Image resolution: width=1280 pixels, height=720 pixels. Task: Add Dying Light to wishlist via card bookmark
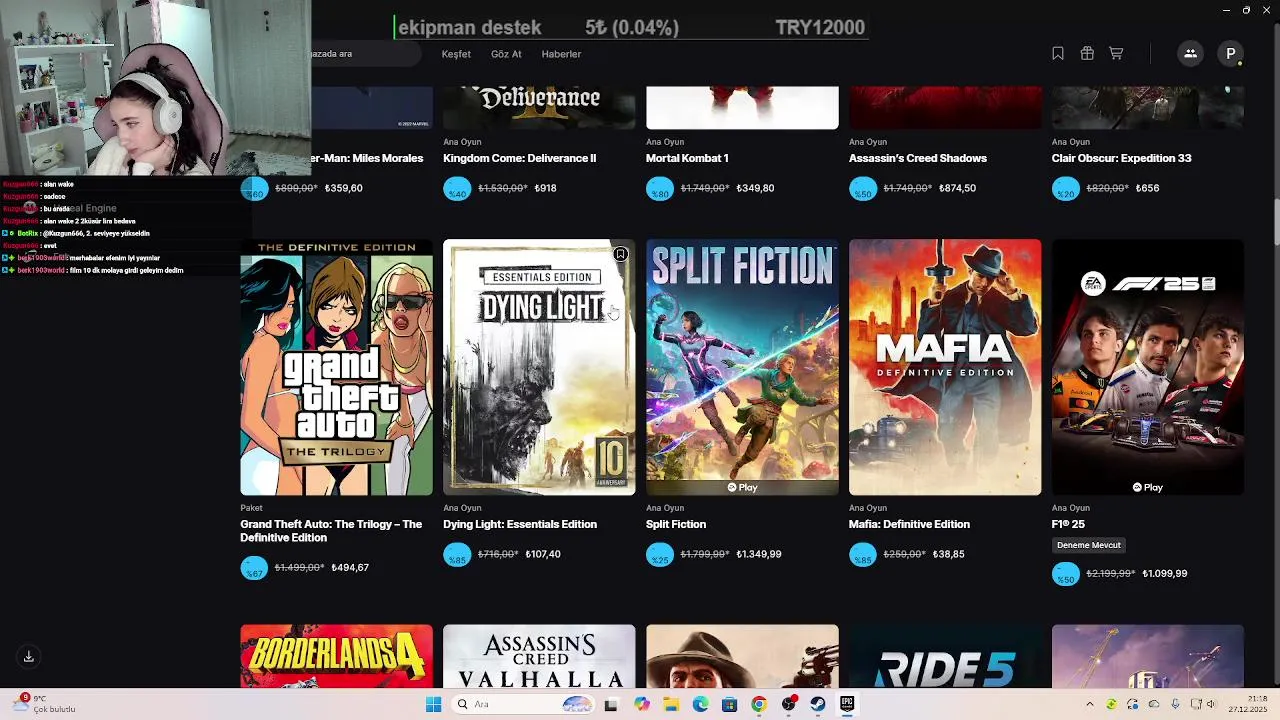point(620,254)
